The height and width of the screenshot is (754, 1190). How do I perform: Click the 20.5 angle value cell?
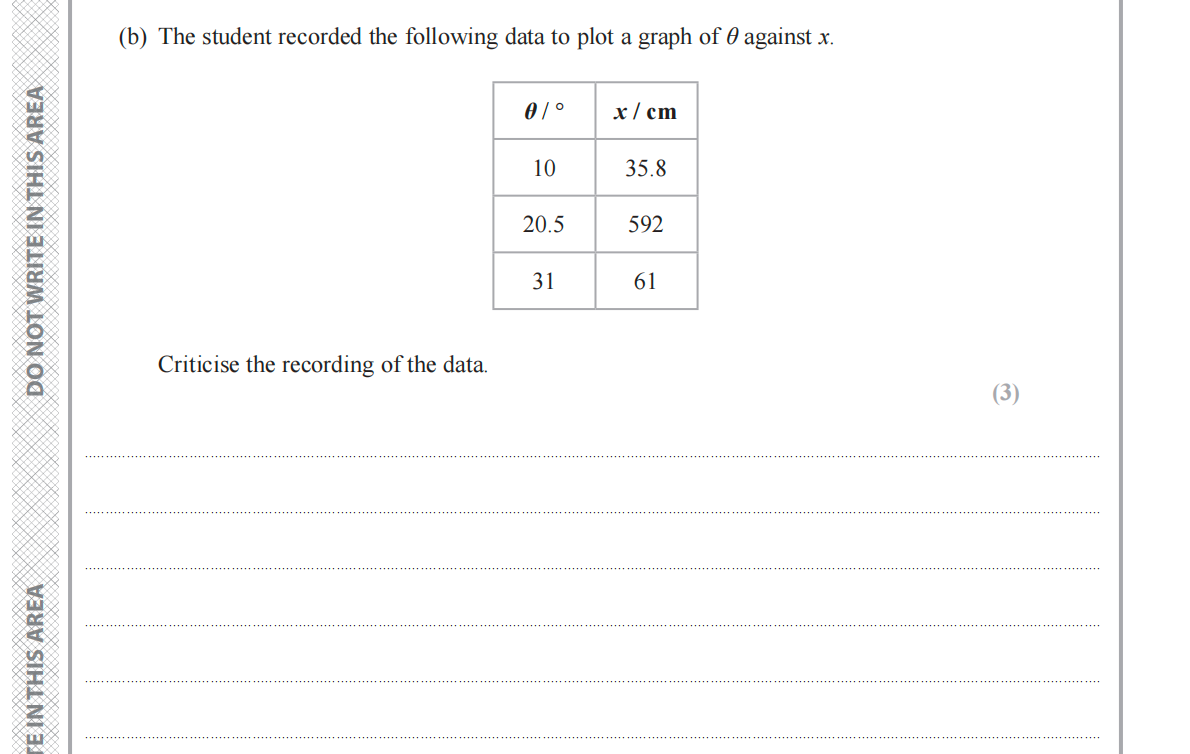[x=544, y=225]
